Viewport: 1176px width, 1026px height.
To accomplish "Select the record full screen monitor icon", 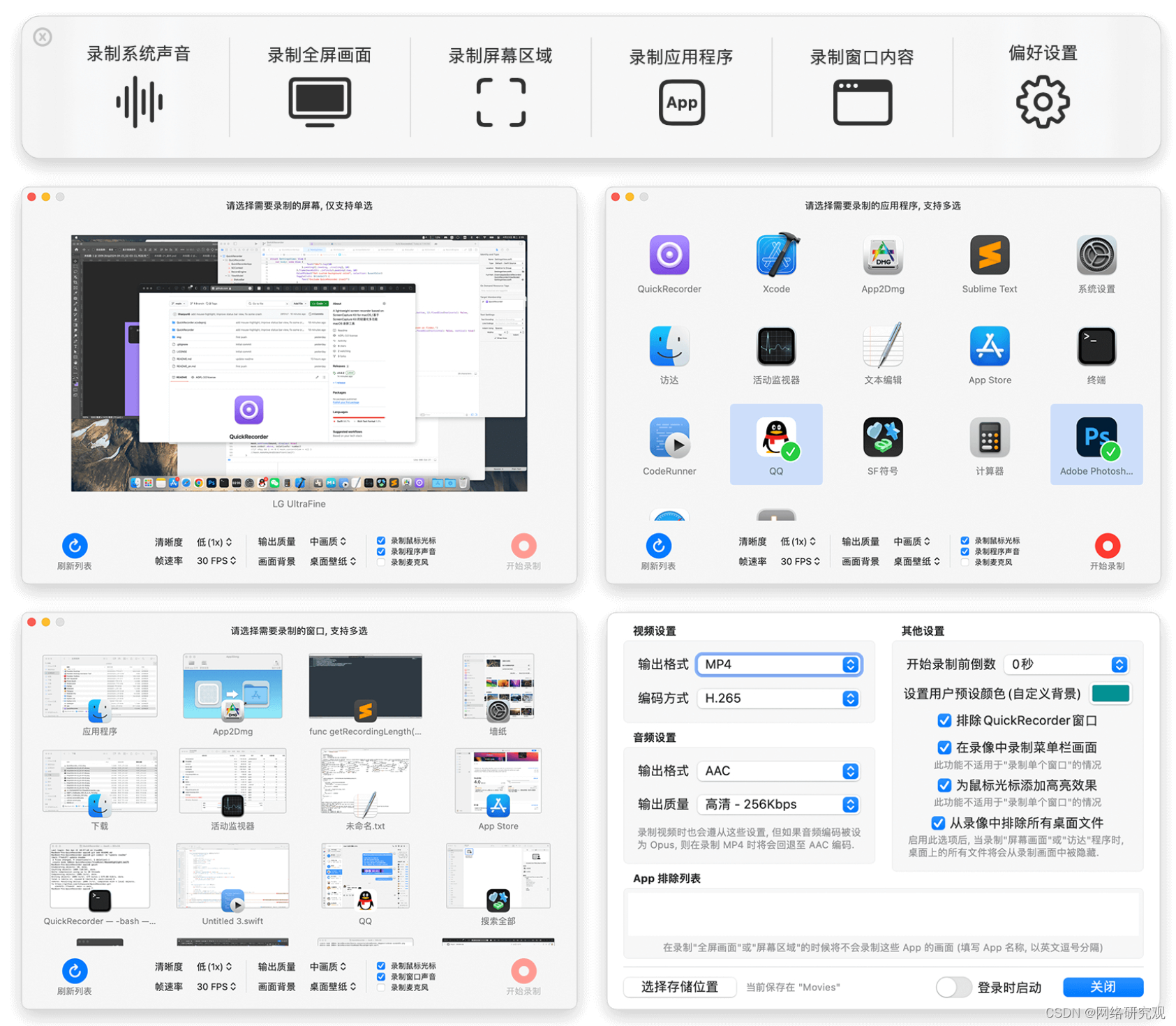I will point(320,103).
